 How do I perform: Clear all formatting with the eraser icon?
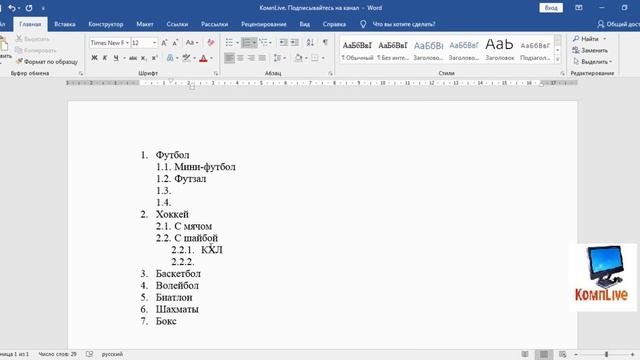click(x=211, y=43)
